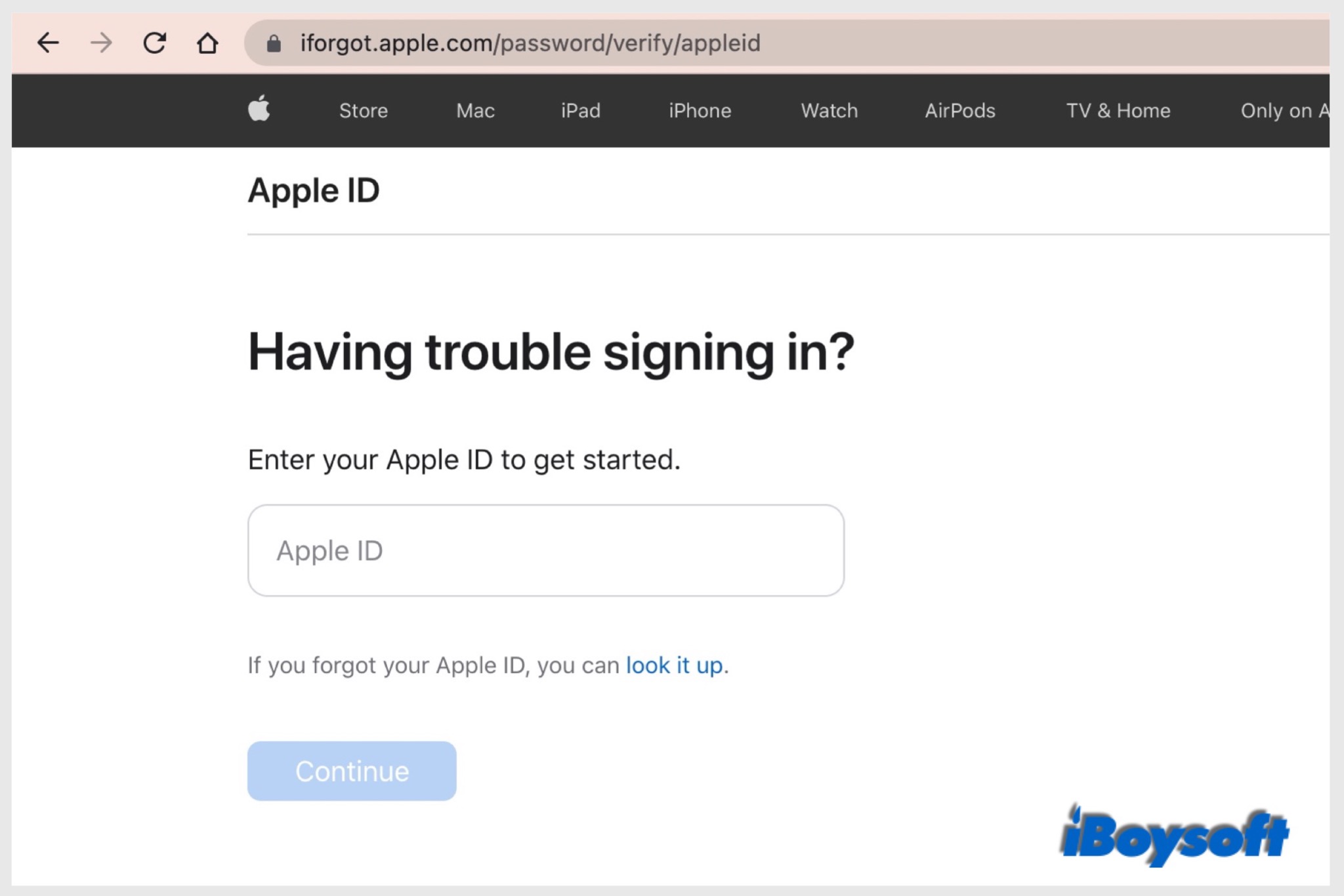This screenshot has width=1344, height=896.
Task: Click the Watch menu item
Action: click(x=828, y=111)
